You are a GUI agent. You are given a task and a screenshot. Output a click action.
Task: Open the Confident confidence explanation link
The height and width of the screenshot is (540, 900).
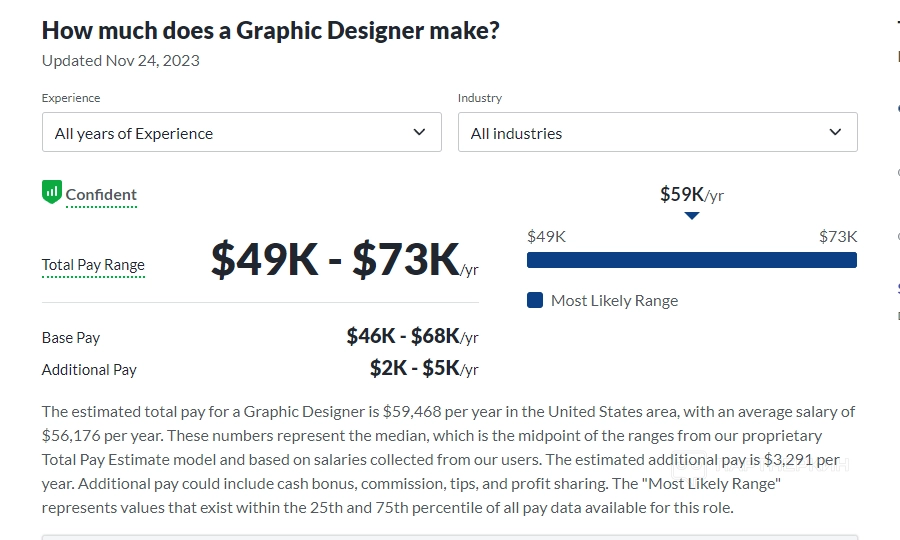(x=101, y=195)
